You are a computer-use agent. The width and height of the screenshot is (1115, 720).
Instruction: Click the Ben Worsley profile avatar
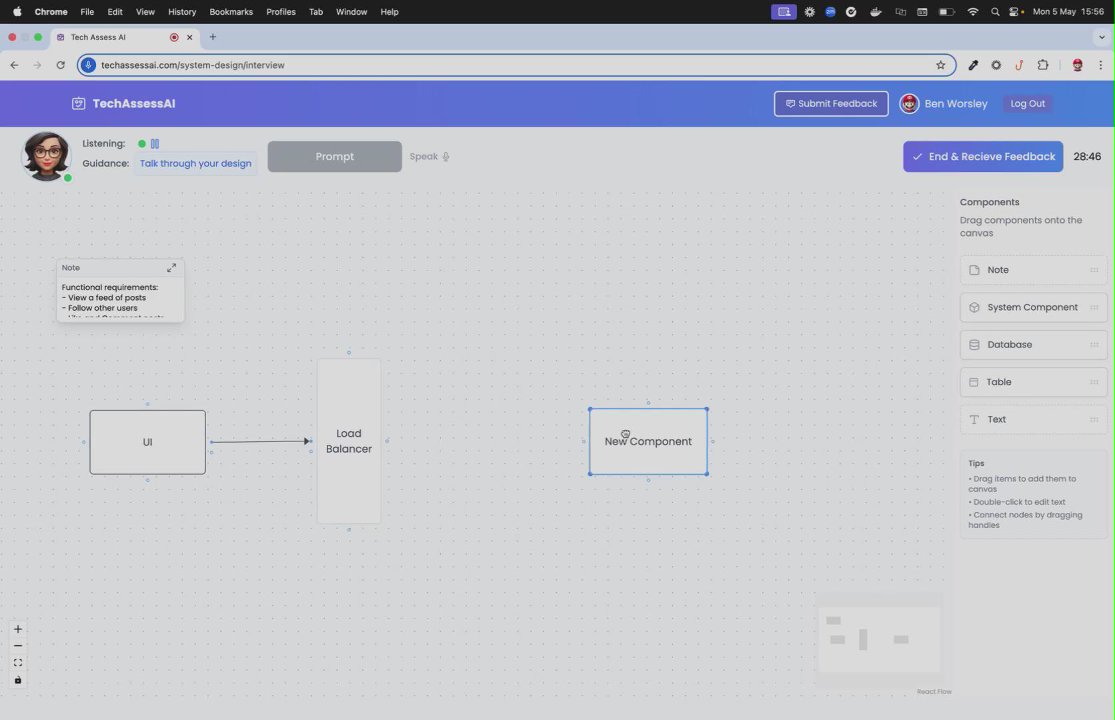click(909, 104)
